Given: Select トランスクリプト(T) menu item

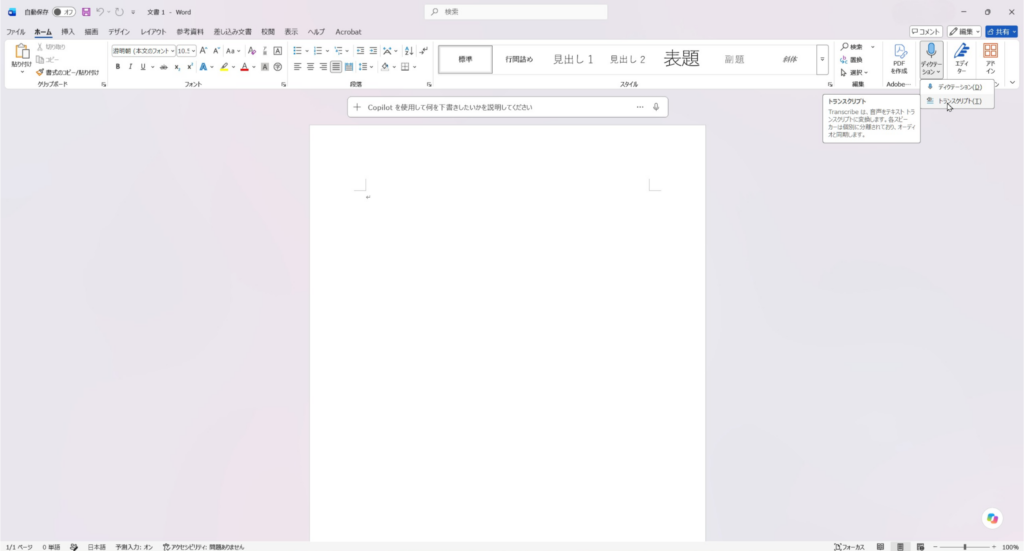Looking at the screenshot, I should (x=957, y=101).
